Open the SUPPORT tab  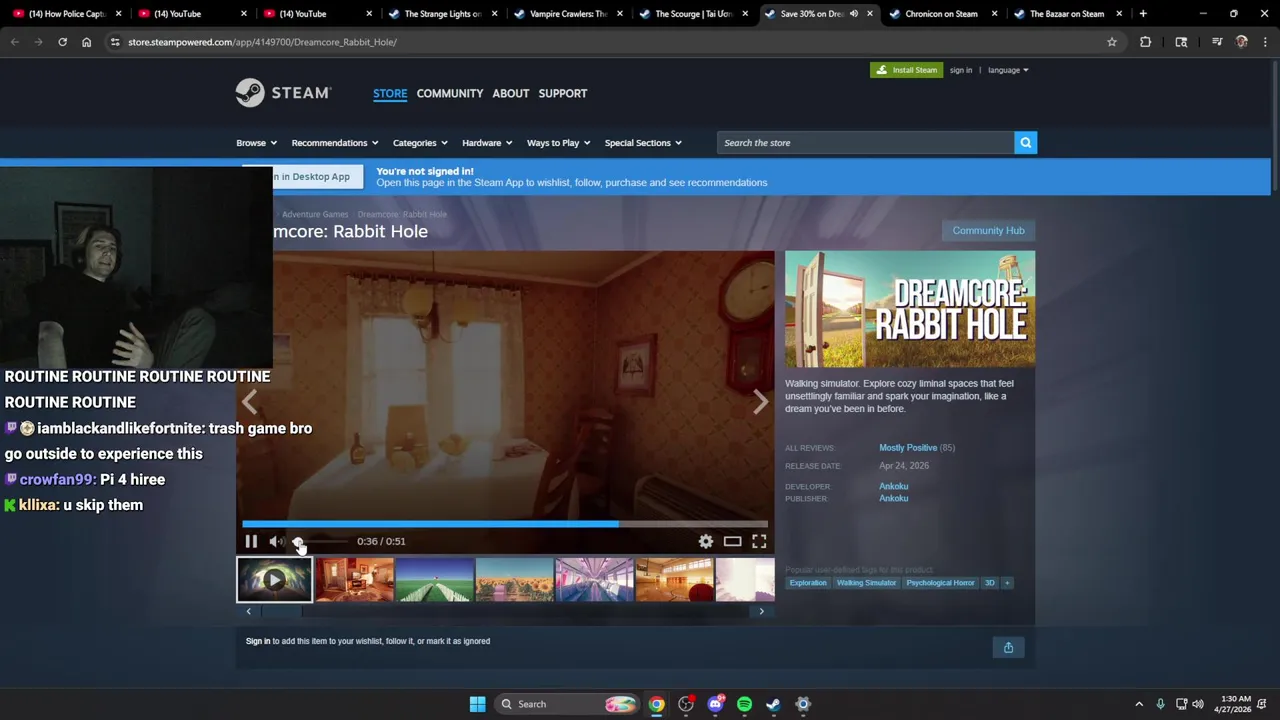coord(563,93)
